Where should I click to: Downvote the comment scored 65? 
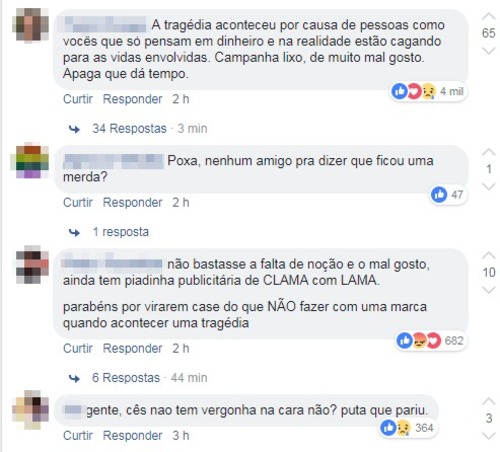489,51
